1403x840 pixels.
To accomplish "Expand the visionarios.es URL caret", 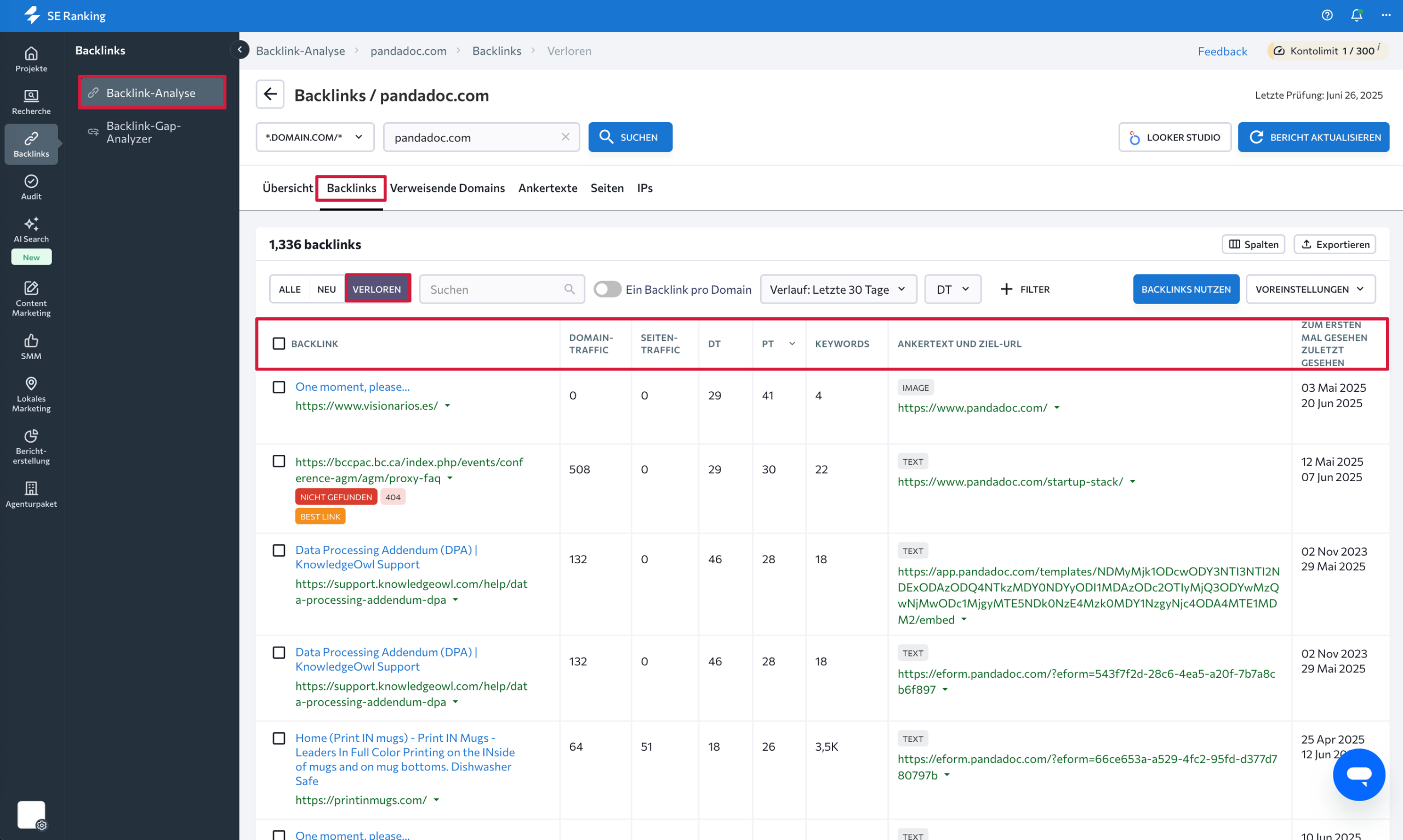I will click(x=448, y=406).
